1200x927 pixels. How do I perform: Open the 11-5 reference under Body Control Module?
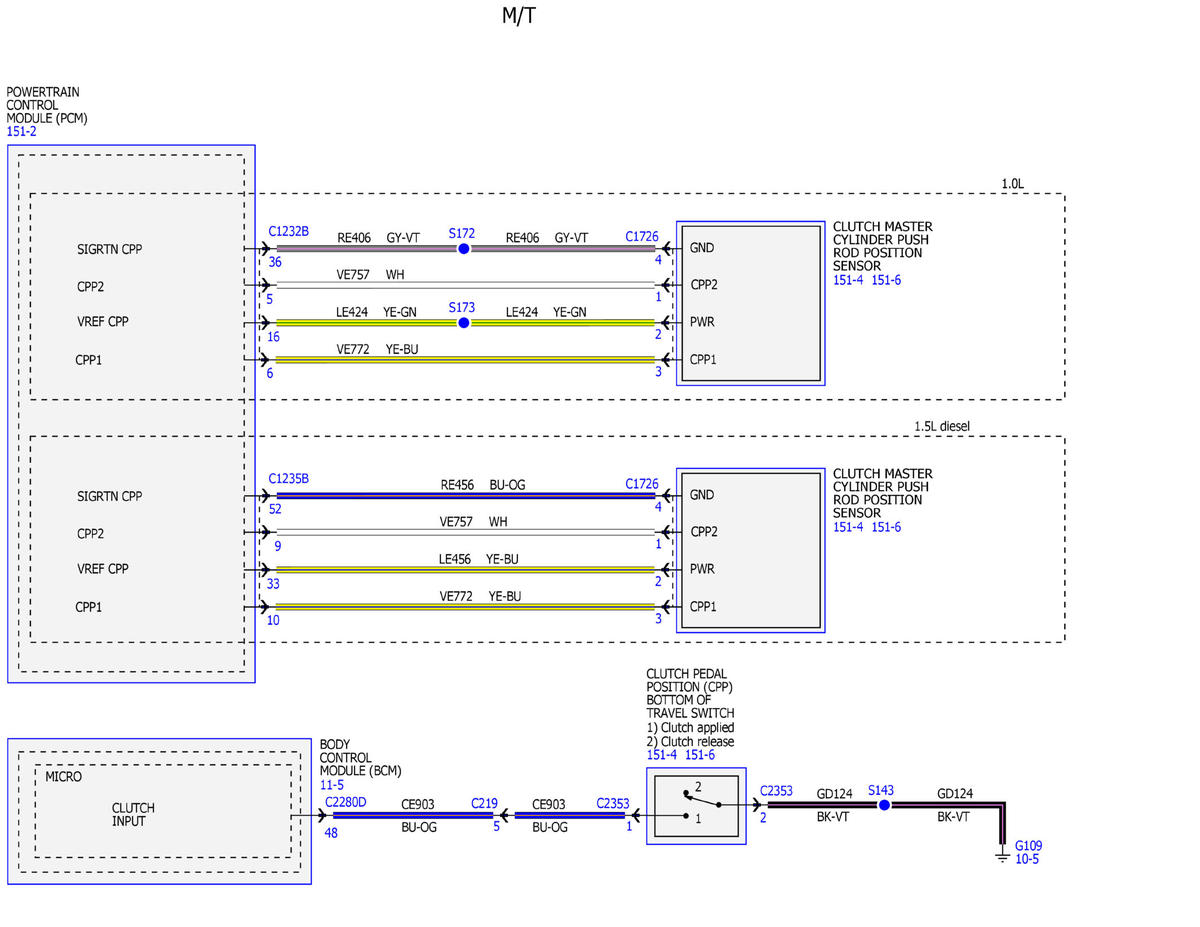pyautogui.click(x=332, y=787)
